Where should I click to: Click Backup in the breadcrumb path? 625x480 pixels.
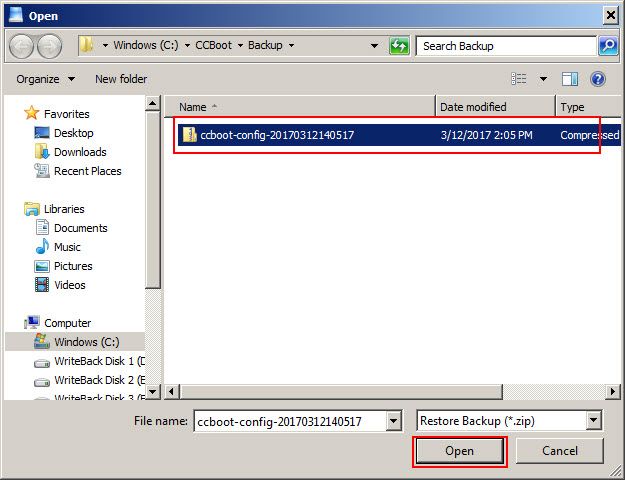[265, 45]
